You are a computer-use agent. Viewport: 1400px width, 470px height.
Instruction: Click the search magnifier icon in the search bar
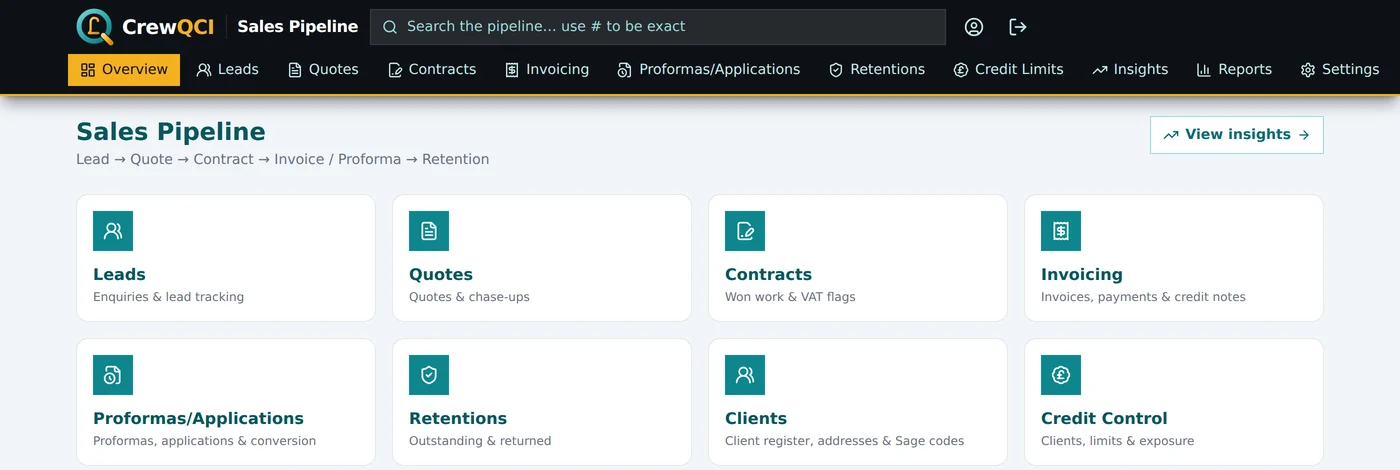(390, 27)
